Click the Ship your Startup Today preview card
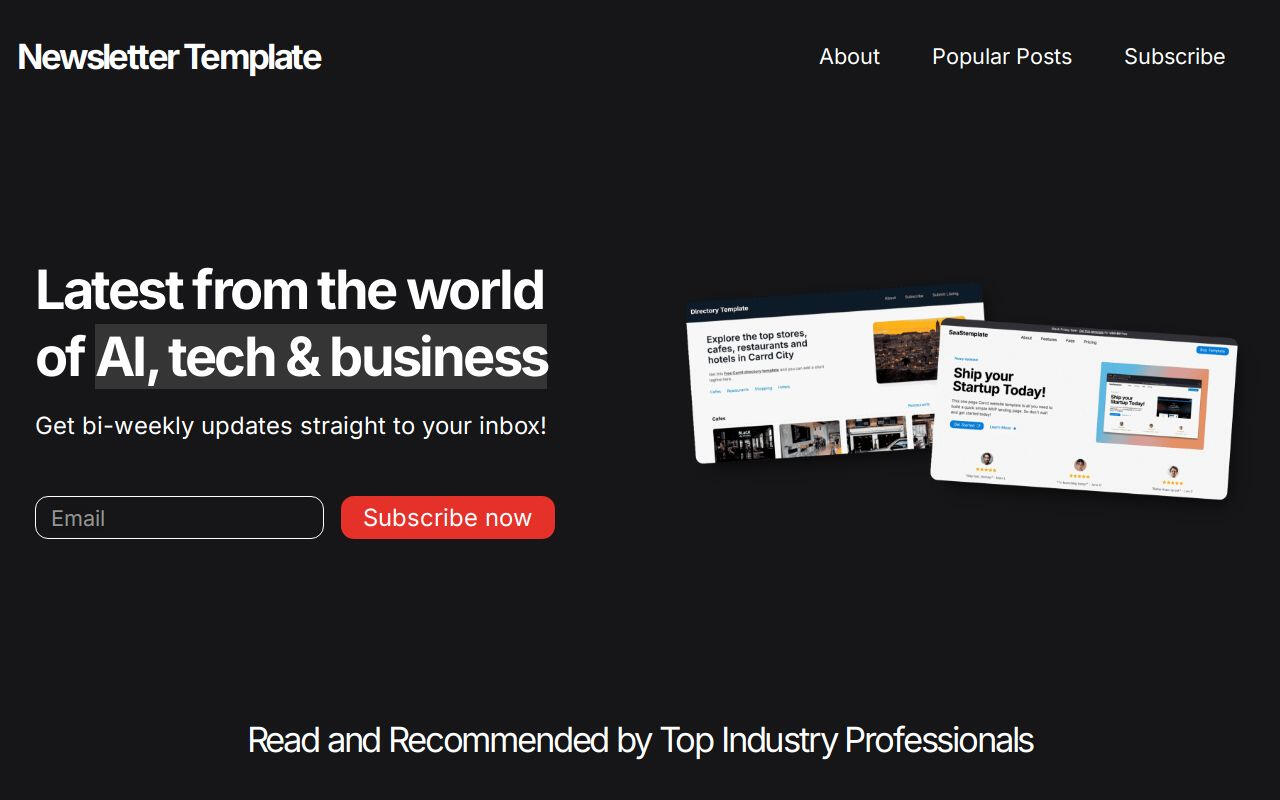This screenshot has height=800, width=1280. pos(1084,412)
